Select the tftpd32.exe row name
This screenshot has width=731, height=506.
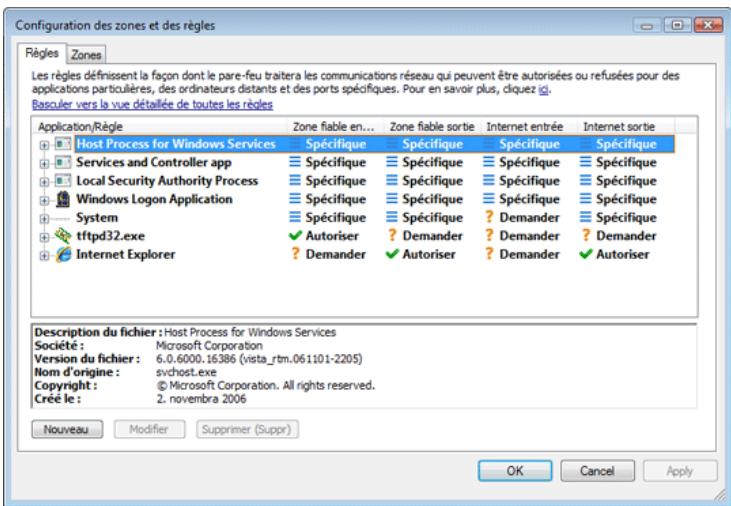coord(110,236)
